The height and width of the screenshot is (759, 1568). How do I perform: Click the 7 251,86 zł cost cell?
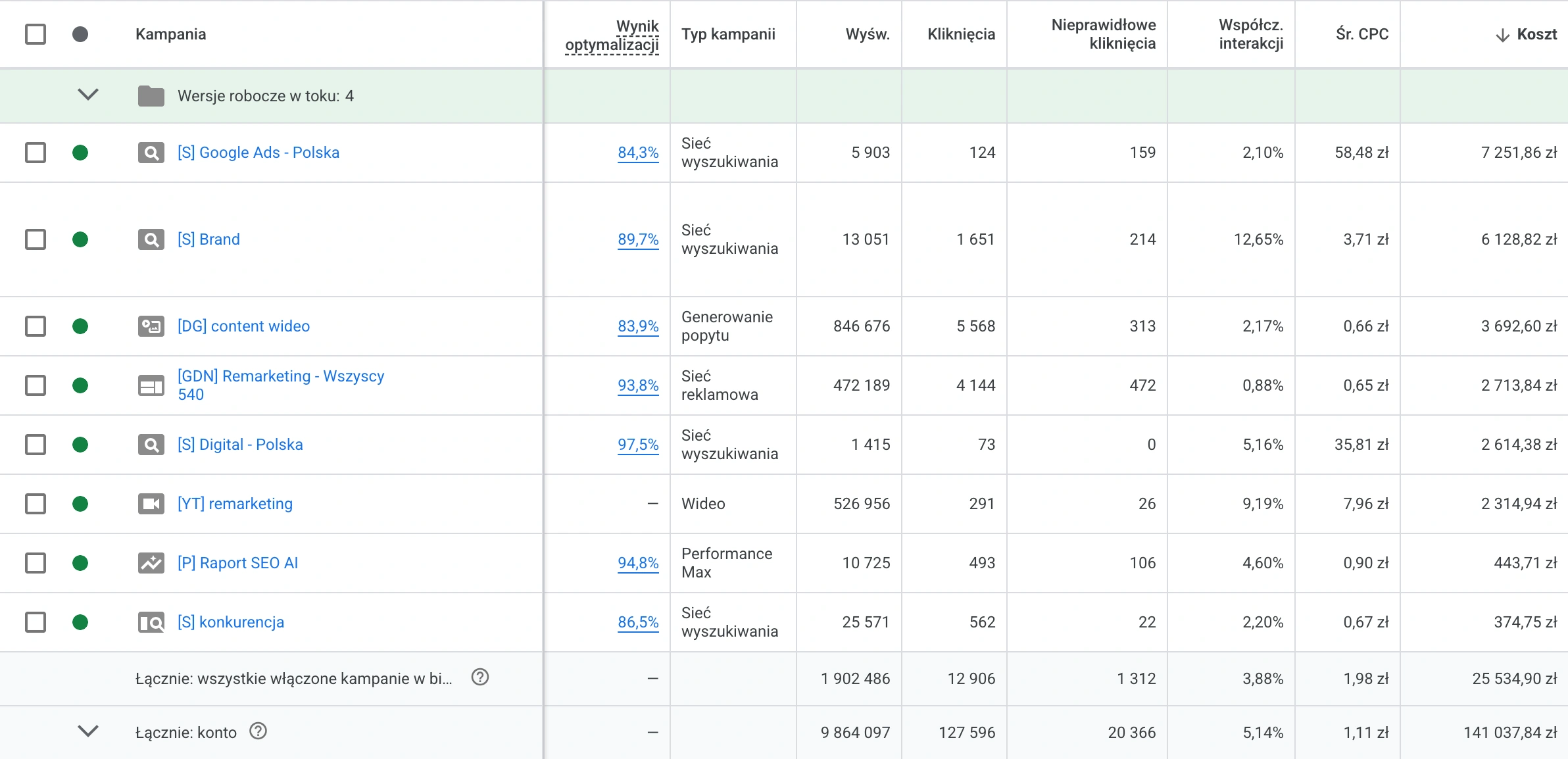click(1519, 153)
